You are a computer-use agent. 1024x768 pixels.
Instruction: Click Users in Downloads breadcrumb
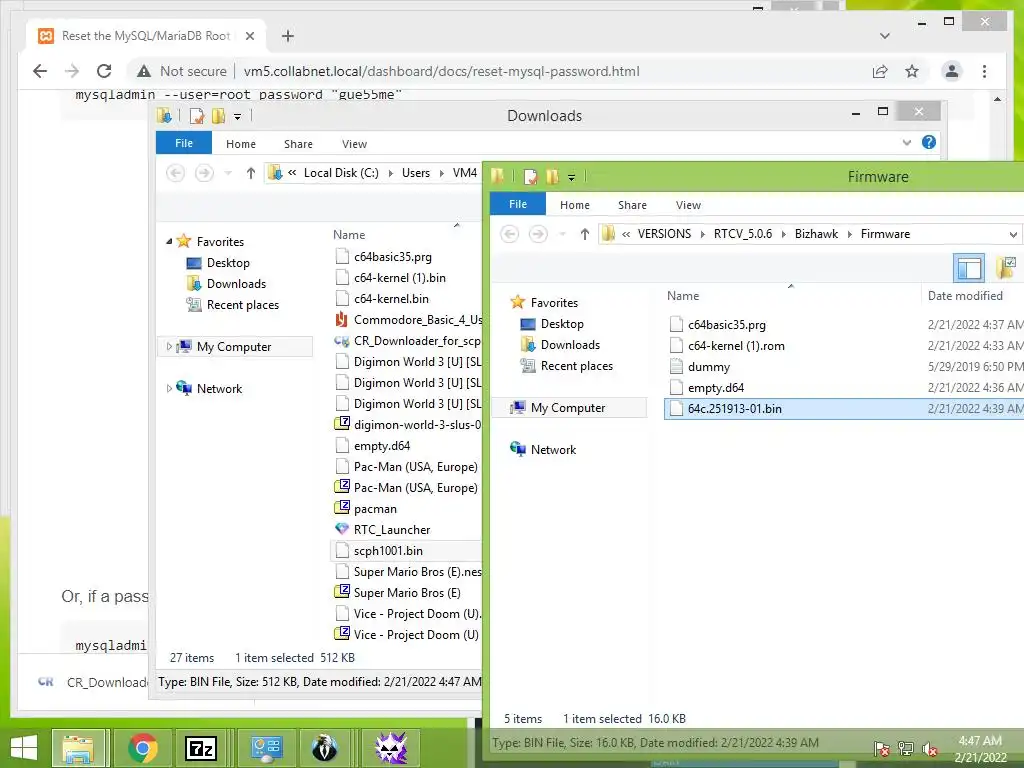click(416, 173)
